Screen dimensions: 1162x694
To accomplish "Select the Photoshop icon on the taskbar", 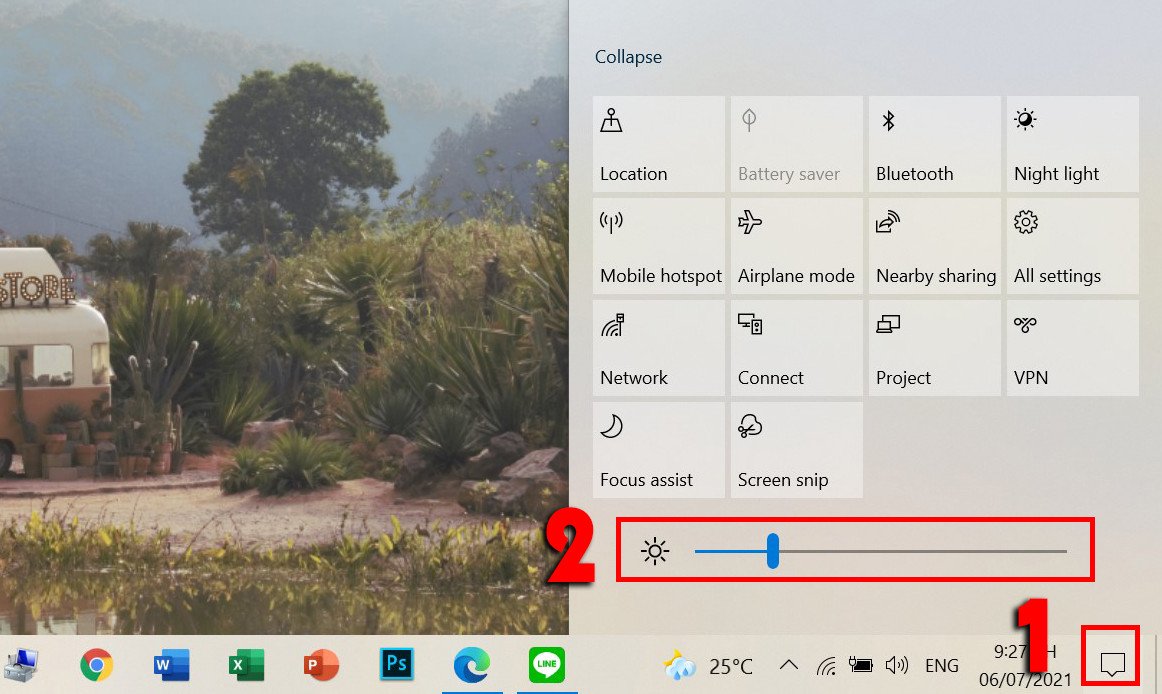I will [x=396, y=663].
